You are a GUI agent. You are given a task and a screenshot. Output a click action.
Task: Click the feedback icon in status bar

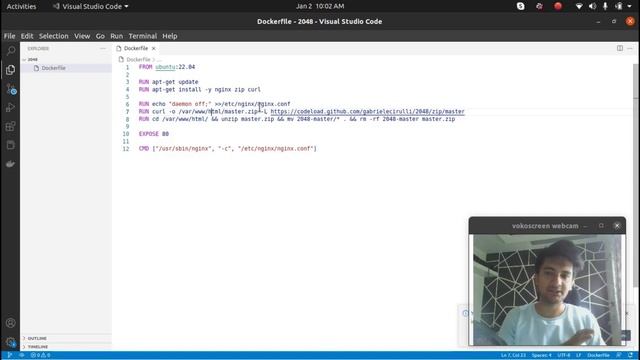coord(619,355)
